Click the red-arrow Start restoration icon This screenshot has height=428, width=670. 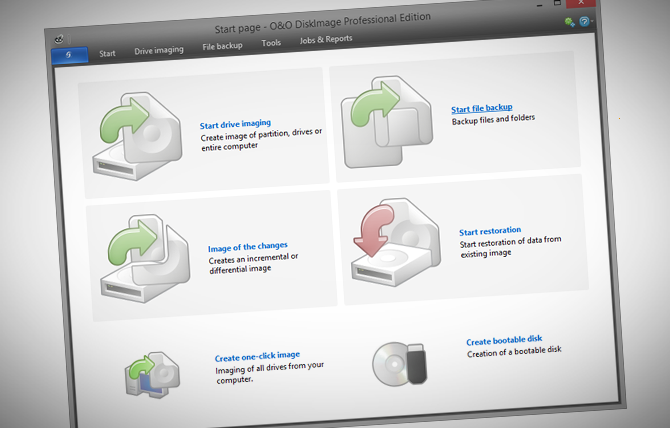click(397, 242)
